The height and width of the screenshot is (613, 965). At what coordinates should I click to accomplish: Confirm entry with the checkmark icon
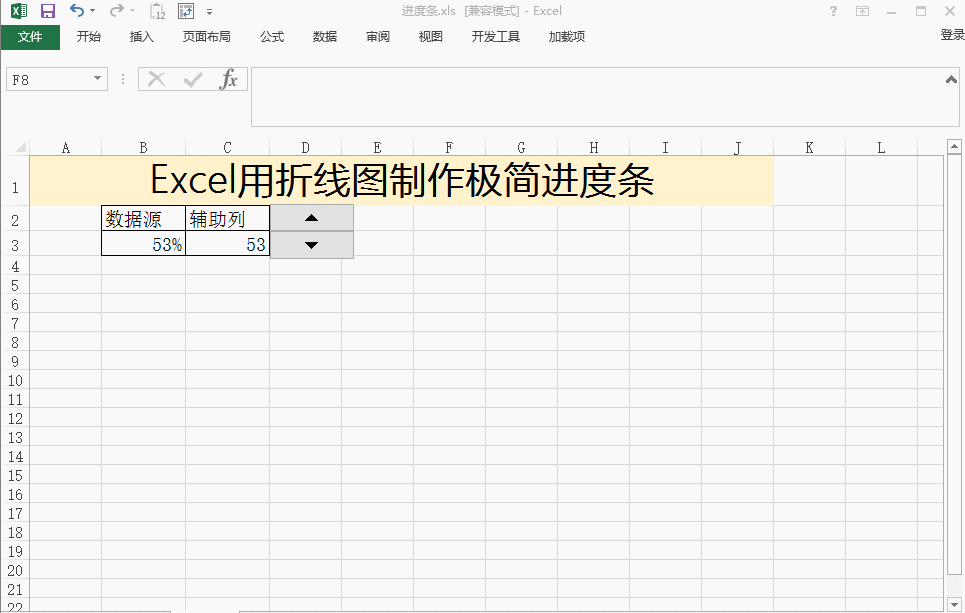(x=192, y=79)
